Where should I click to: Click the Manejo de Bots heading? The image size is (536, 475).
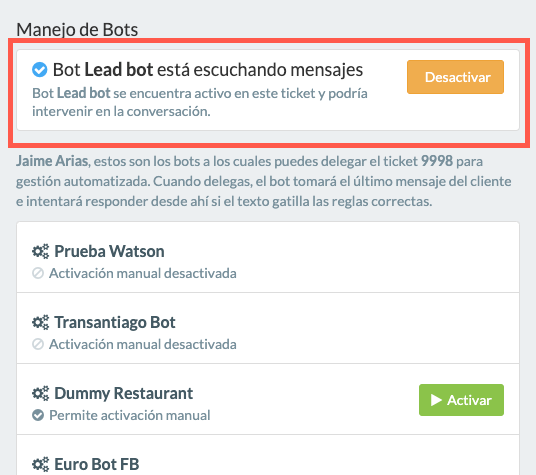77,30
